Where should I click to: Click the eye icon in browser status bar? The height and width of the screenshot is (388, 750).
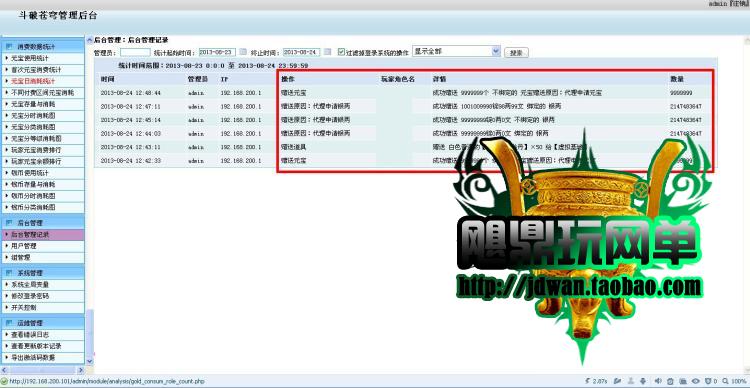tap(696, 381)
